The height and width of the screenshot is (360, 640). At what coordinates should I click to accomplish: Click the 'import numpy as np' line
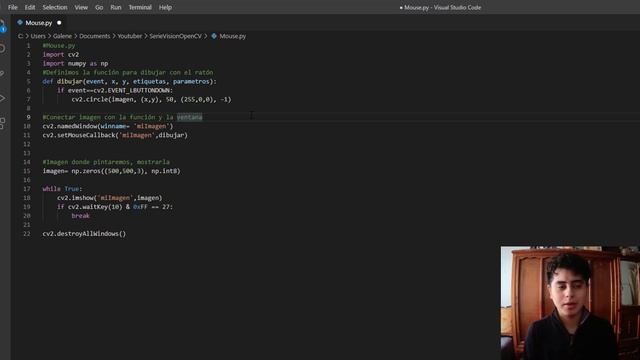click(76, 63)
